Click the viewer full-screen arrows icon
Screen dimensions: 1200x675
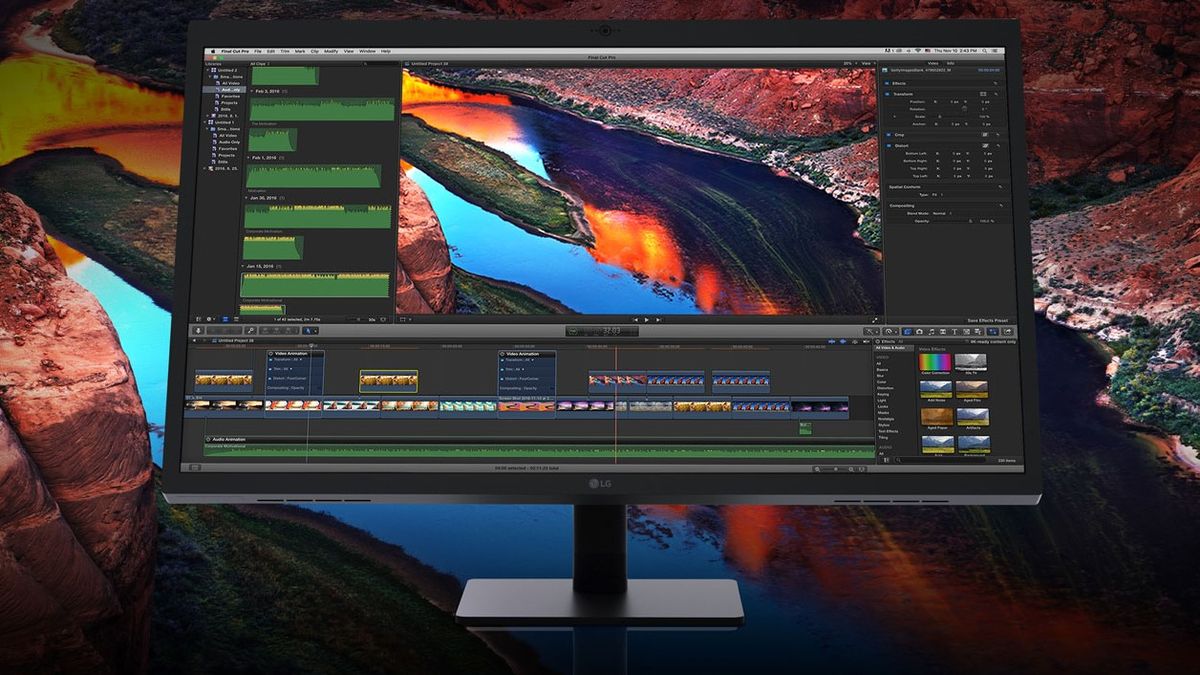875,320
